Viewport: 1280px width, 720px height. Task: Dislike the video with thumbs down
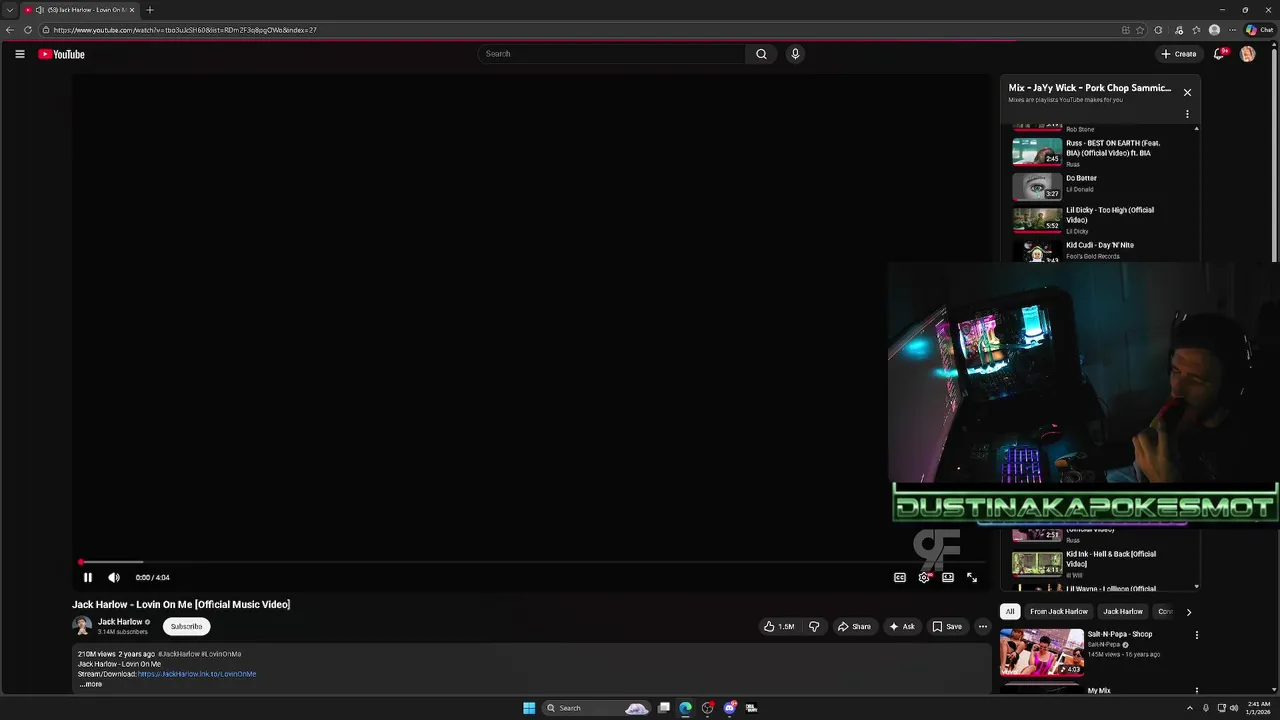point(814,627)
